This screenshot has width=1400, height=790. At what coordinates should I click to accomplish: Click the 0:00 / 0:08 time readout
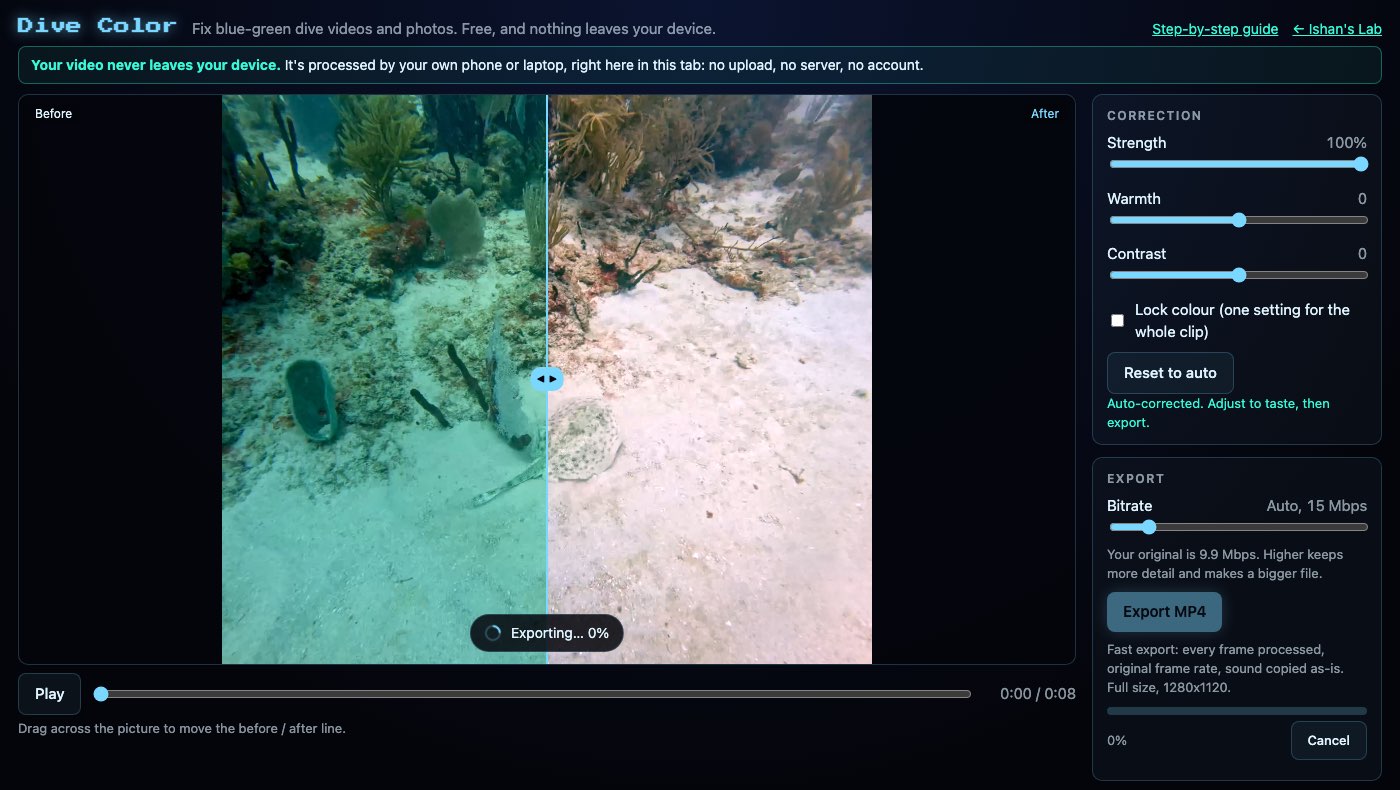click(x=1037, y=694)
